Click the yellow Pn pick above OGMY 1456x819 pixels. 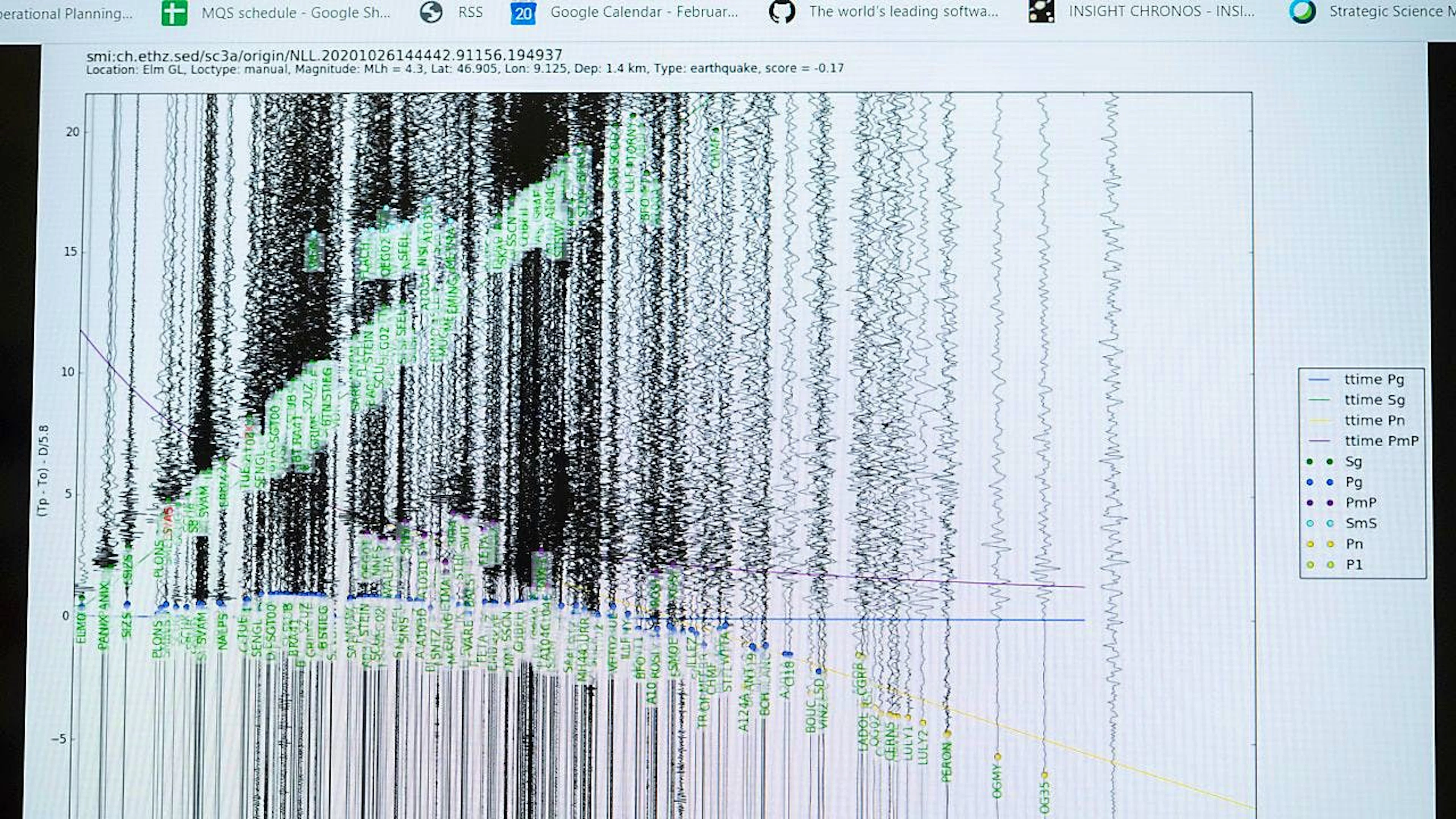pyautogui.click(x=998, y=756)
